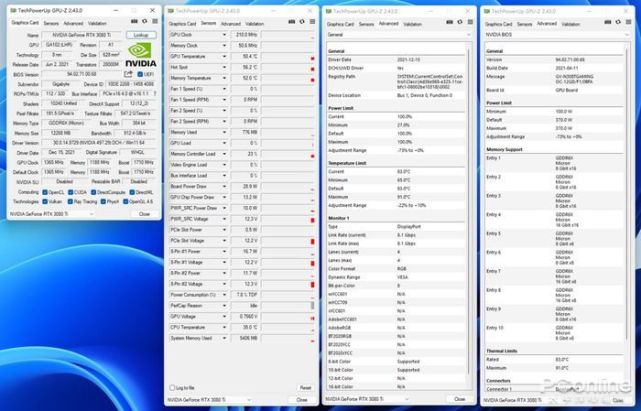Open the GPU Clock sensor dropdown
The height and width of the screenshot is (411, 641).
[x=224, y=35]
